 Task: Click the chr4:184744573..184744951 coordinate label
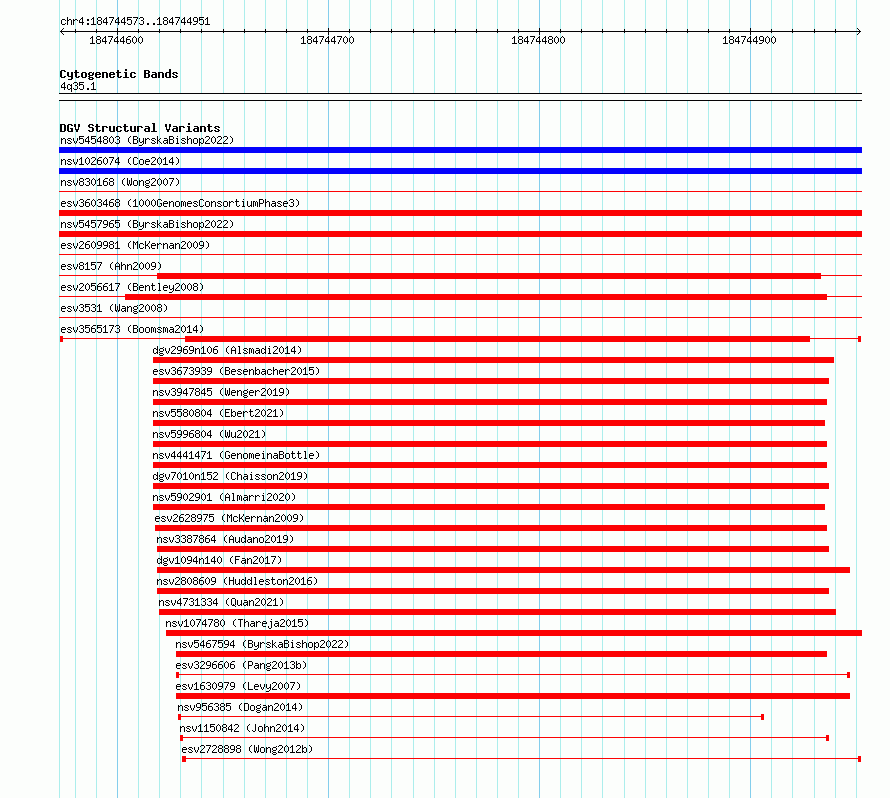[x=135, y=22]
